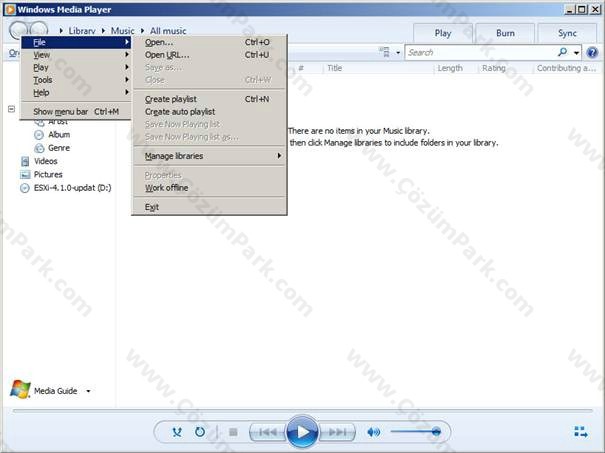Open the Tools submenu

(76, 80)
